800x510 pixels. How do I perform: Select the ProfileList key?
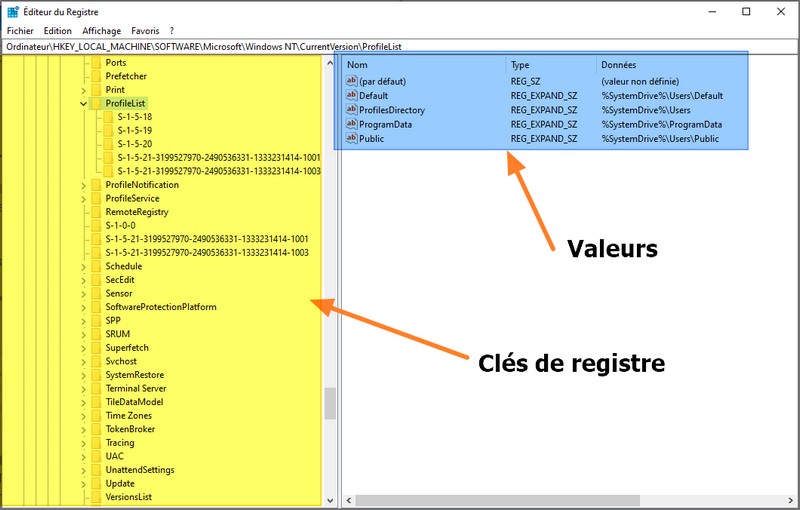125,104
